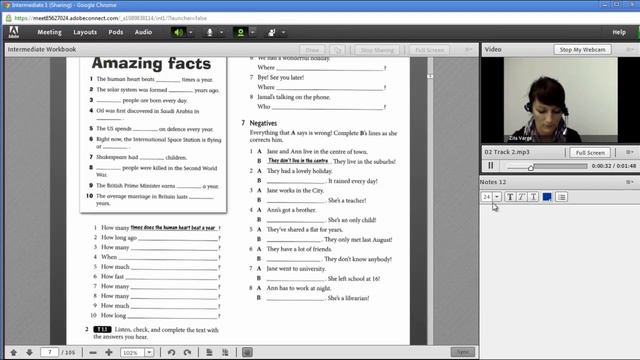
Task: Click the browser address bar URL
Action: [x=110, y=18]
